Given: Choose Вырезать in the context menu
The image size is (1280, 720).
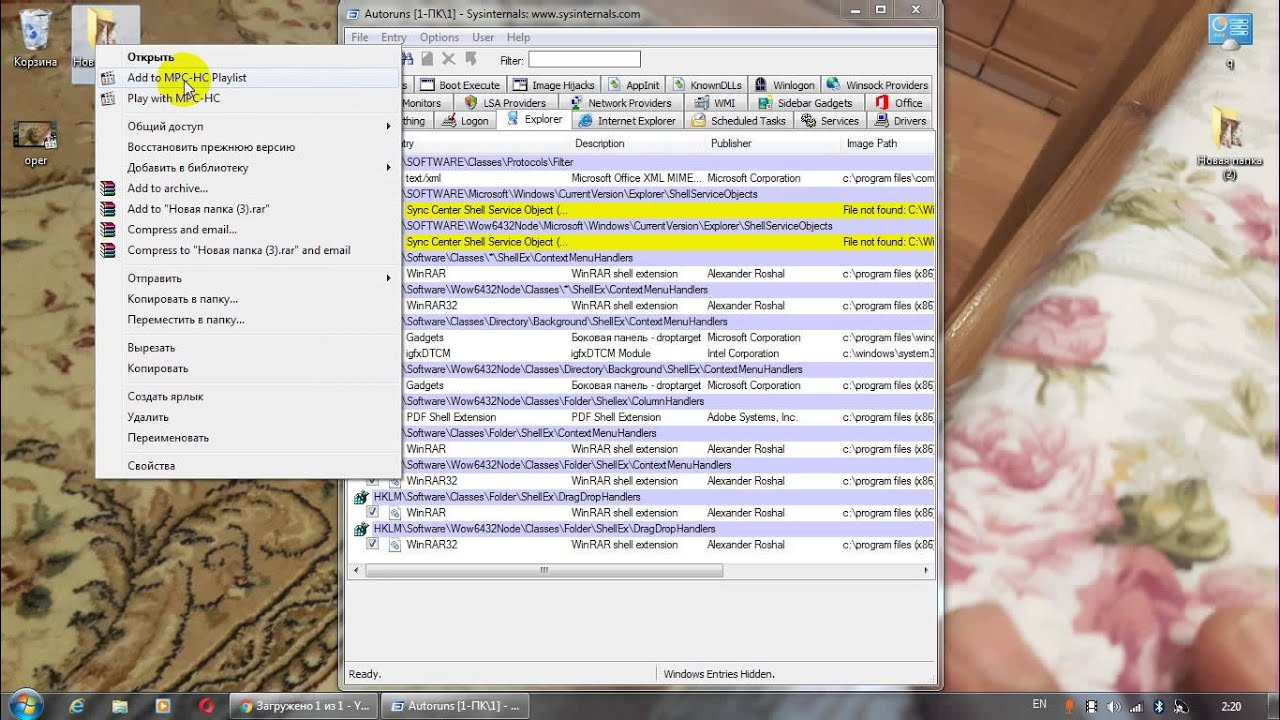Looking at the screenshot, I should (248, 348).
